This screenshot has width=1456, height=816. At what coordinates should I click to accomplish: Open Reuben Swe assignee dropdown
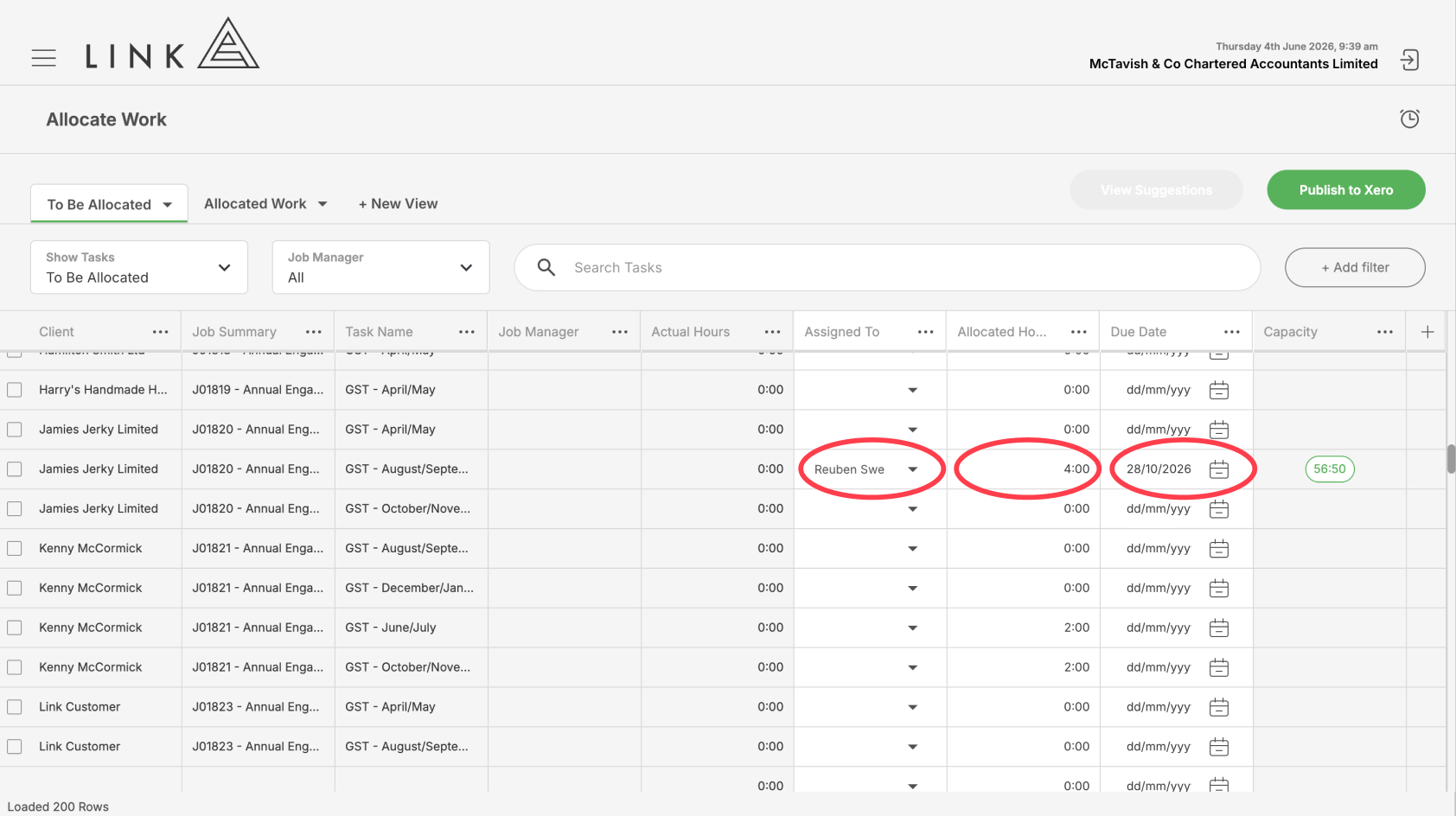pos(912,469)
